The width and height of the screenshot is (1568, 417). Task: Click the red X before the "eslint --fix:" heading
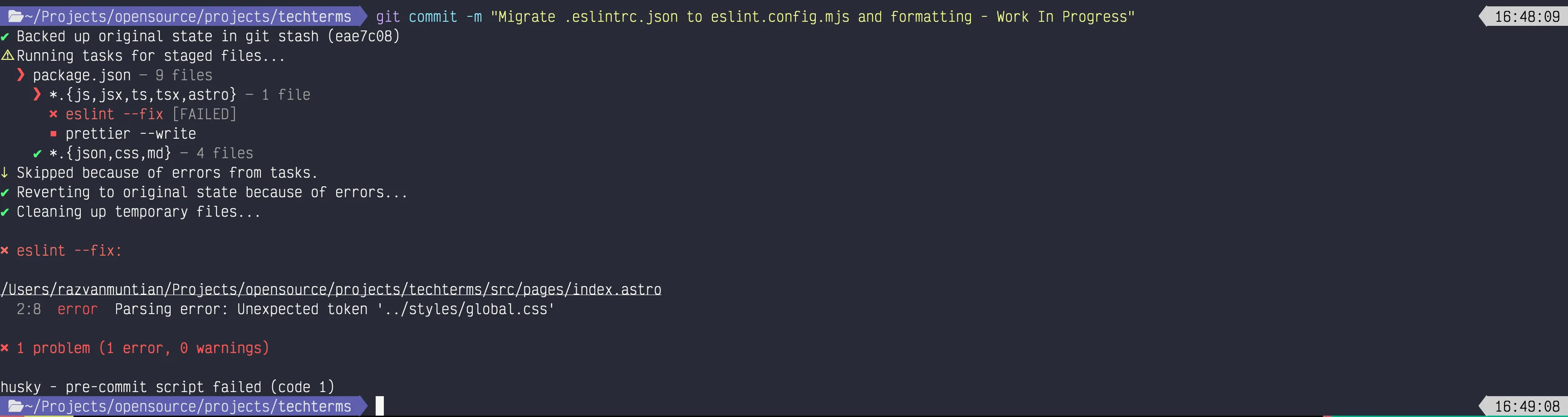pos(5,251)
